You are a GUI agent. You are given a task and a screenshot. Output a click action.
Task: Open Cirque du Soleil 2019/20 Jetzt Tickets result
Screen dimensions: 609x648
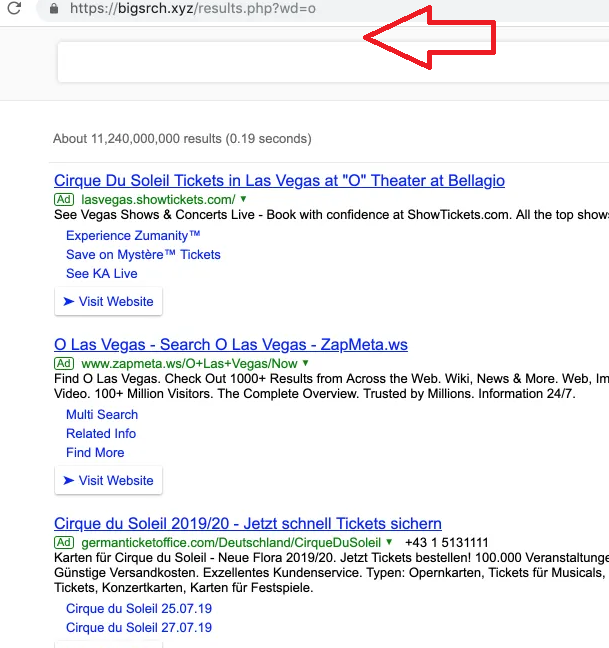click(x=248, y=524)
